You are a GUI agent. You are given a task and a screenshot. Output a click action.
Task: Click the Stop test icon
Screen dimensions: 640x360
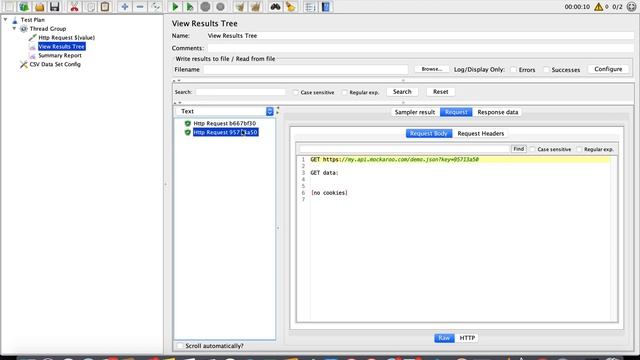tap(205, 7)
